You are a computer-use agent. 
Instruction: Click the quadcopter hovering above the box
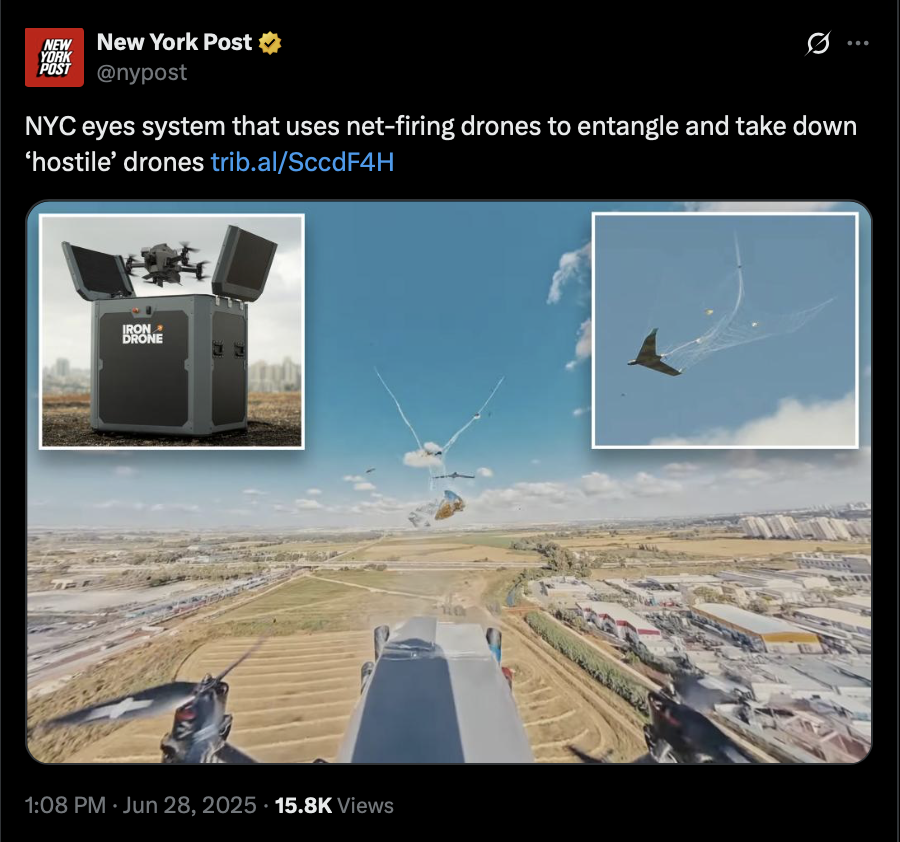pos(166,264)
